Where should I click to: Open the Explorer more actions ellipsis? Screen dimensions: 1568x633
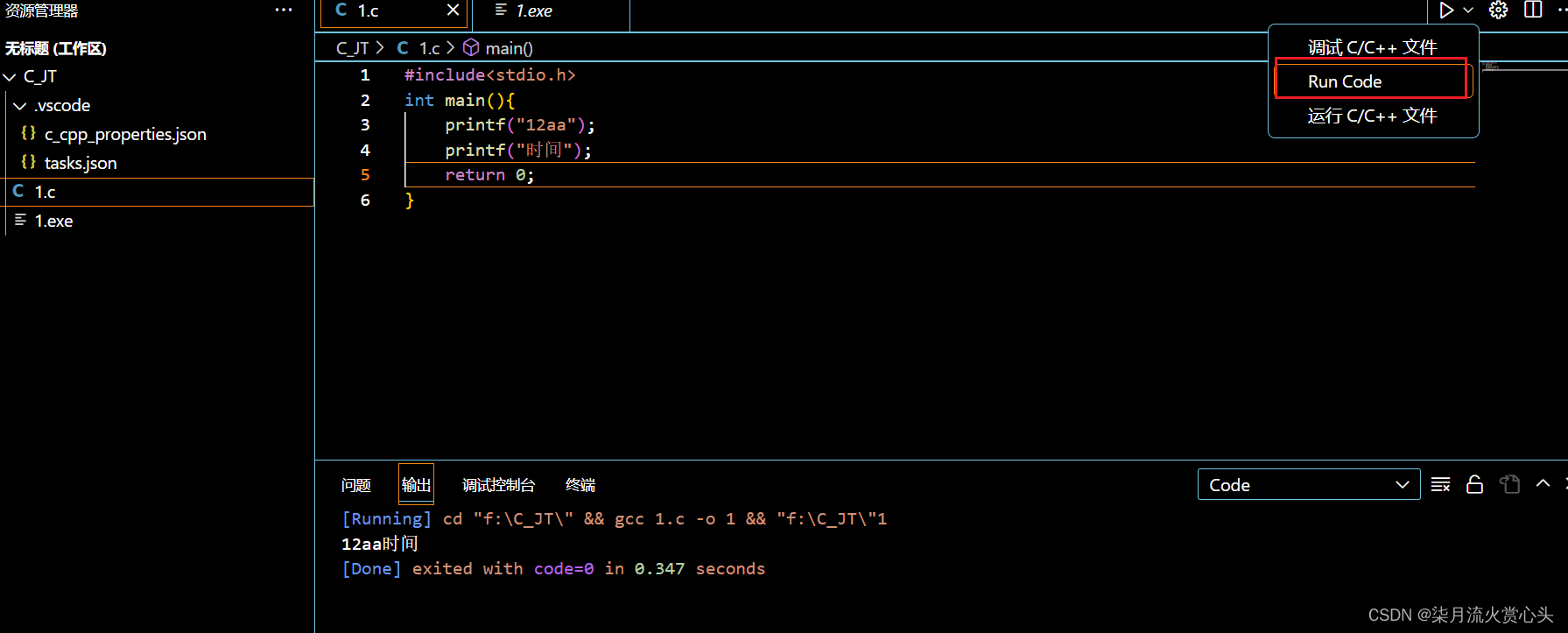pos(284,10)
